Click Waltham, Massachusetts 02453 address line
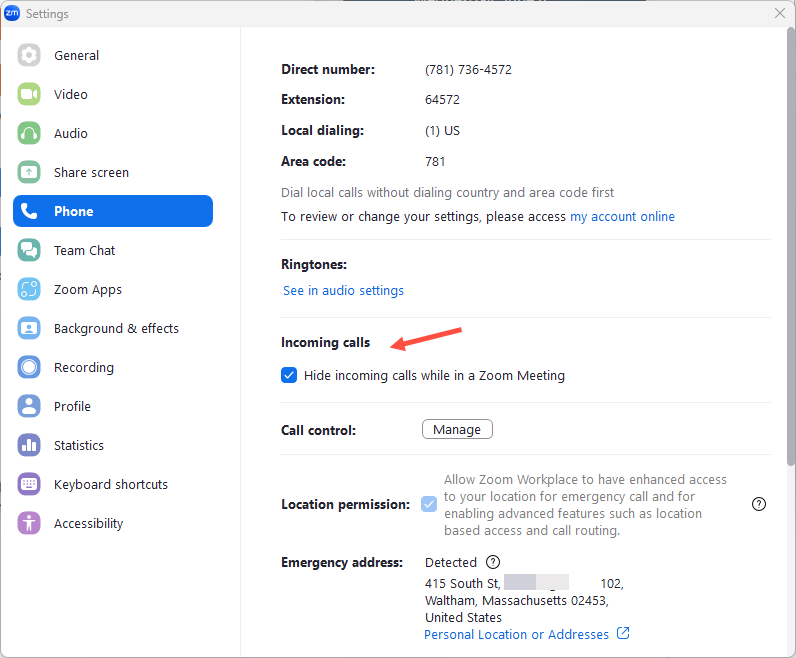Image resolution: width=796 pixels, height=658 pixels. (516, 601)
